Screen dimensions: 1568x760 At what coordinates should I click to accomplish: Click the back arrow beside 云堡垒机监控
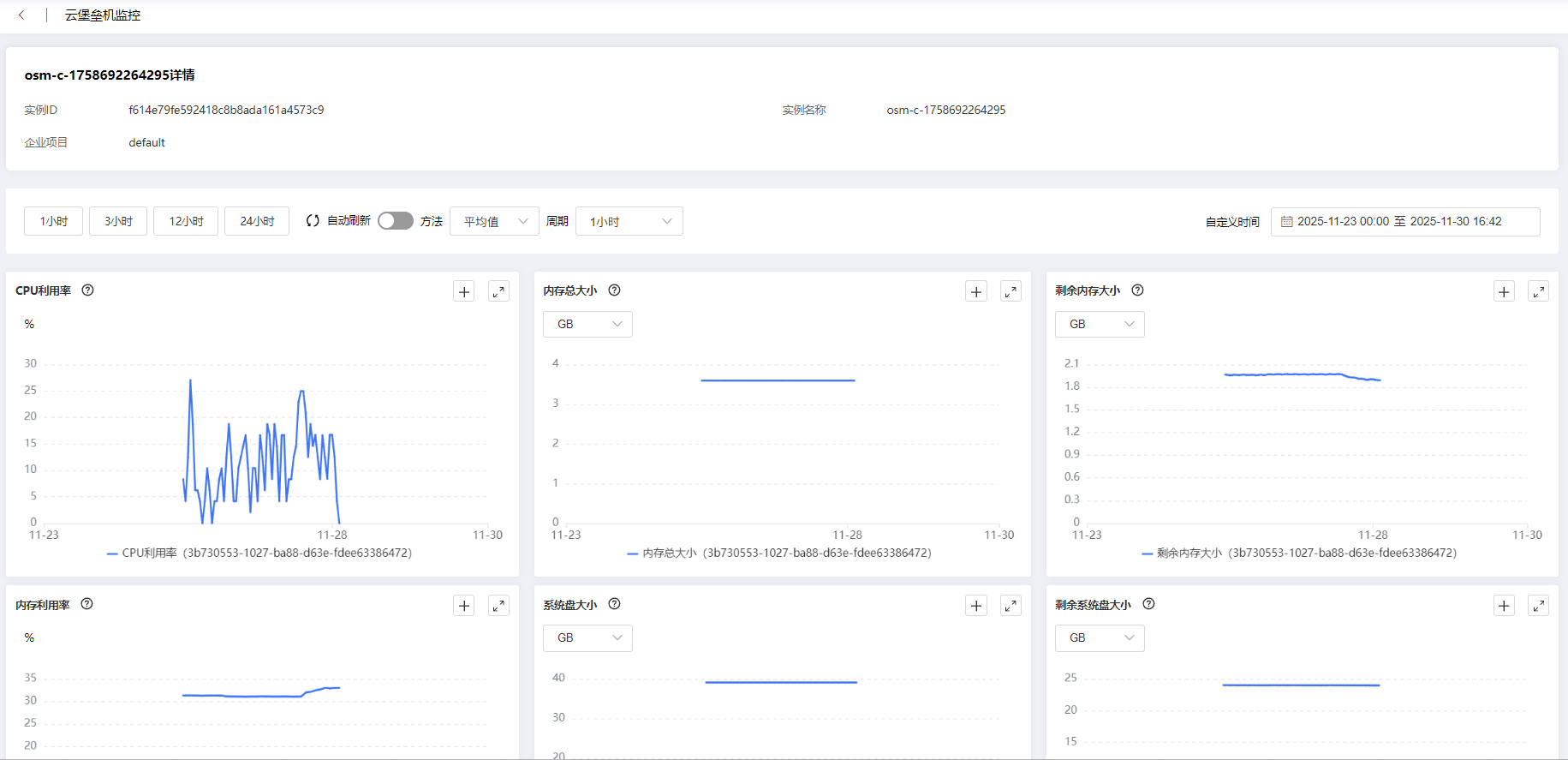pyautogui.click(x=21, y=15)
